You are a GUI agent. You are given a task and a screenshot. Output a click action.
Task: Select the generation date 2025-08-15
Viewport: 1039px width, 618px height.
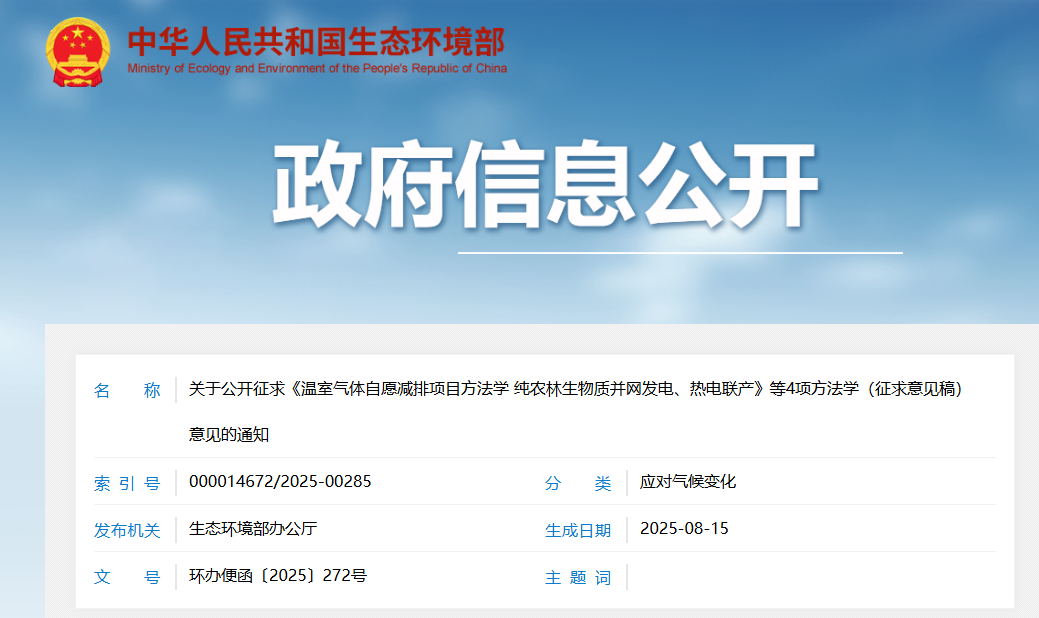[x=685, y=529]
